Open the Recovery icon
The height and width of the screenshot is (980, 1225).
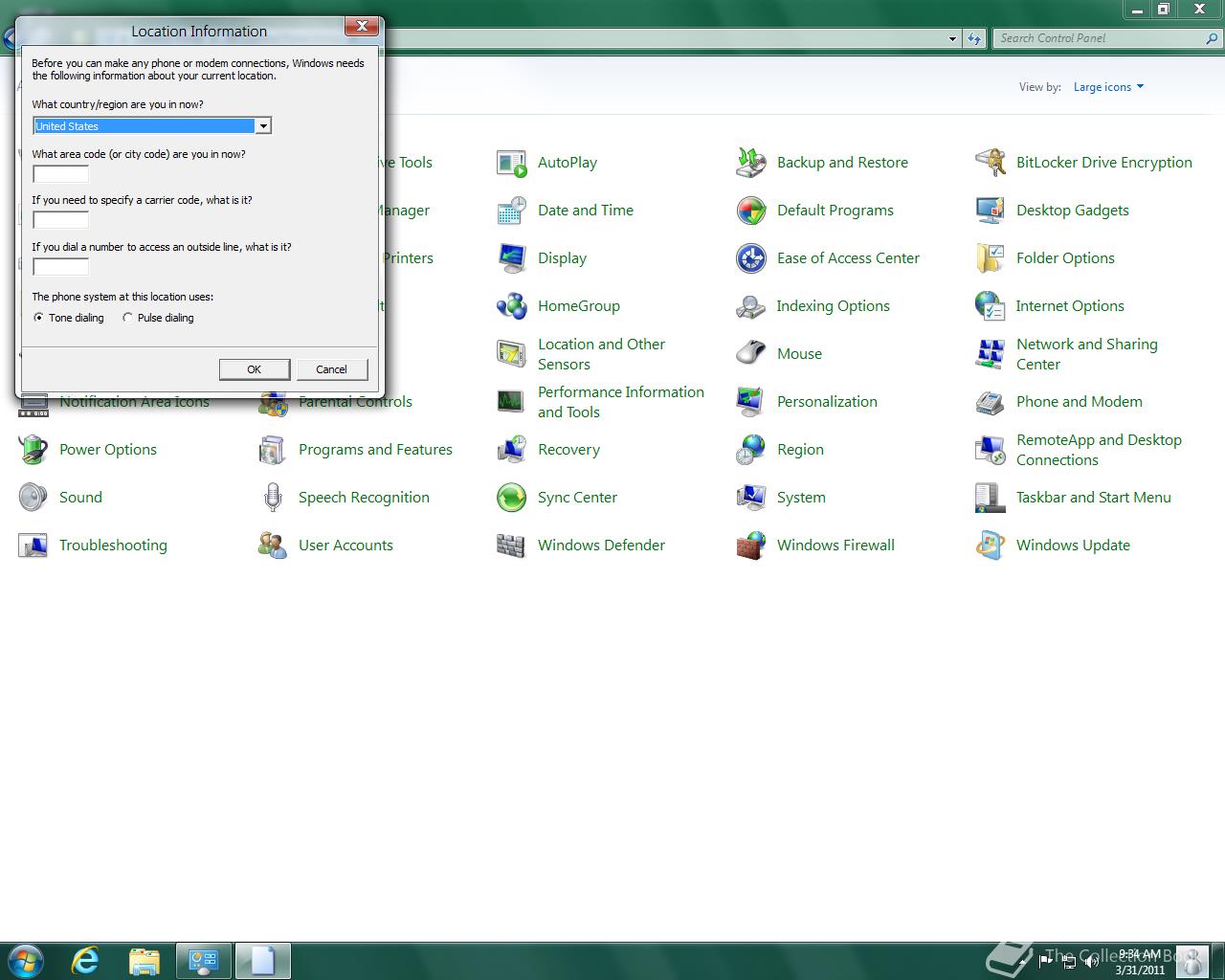pyautogui.click(x=512, y=450)
